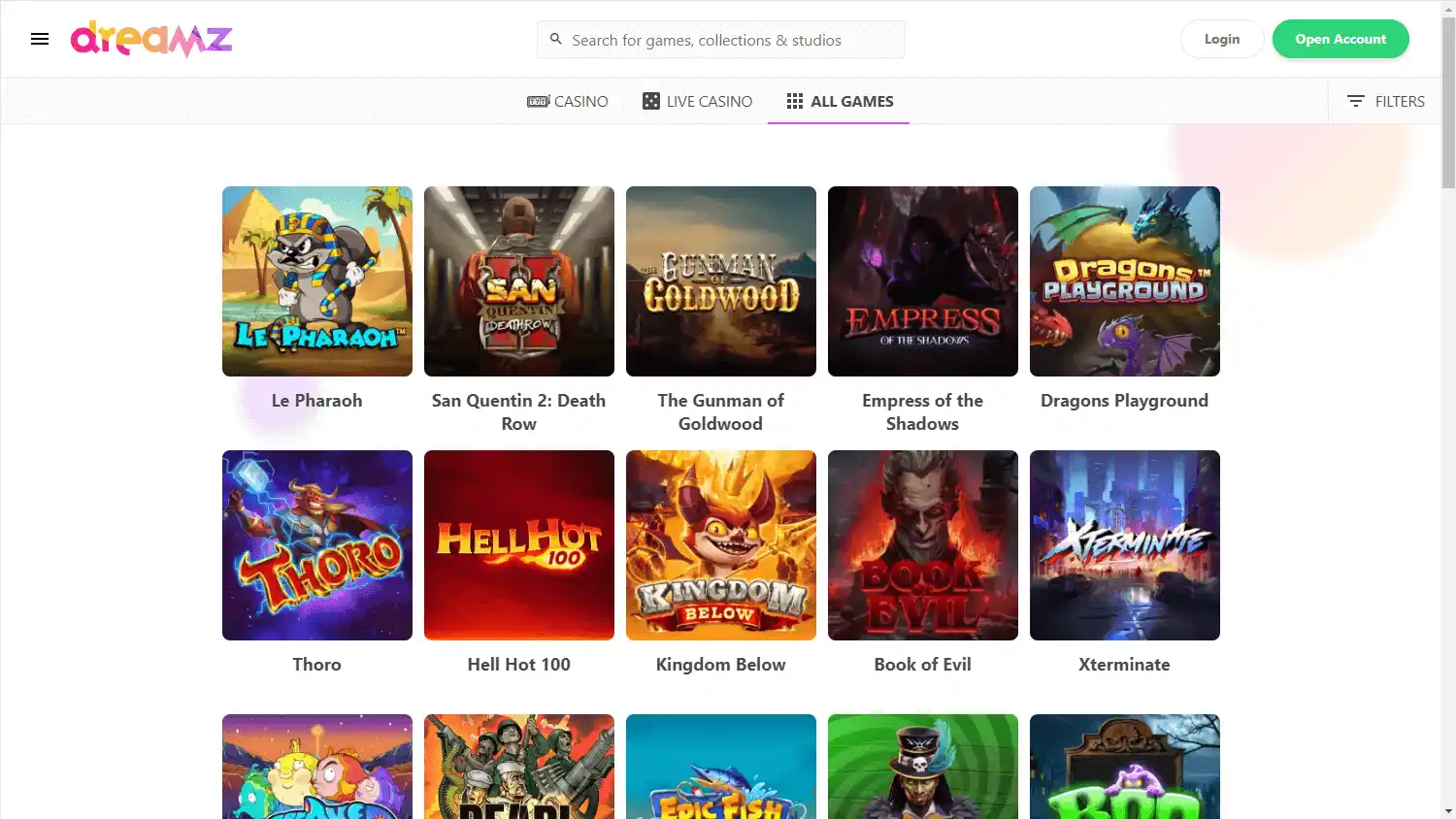Open The Gunman of Goldwood thumbnail

pyautogui.click(x=721, y=281)
